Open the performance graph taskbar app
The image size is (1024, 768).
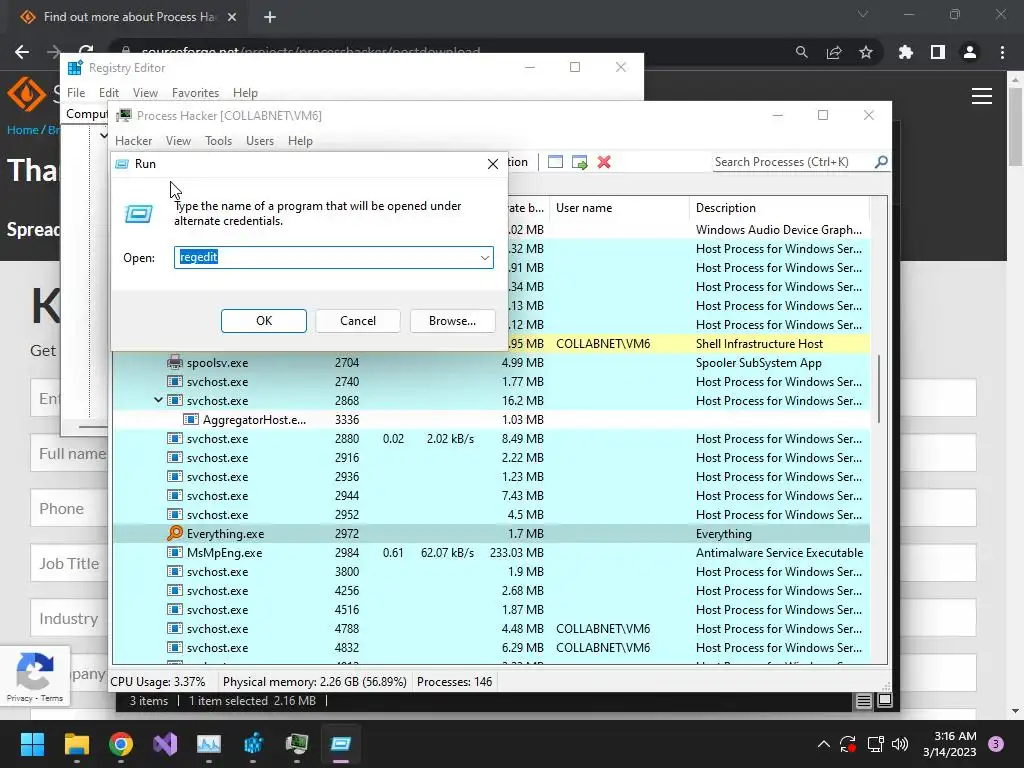[209, 744]
